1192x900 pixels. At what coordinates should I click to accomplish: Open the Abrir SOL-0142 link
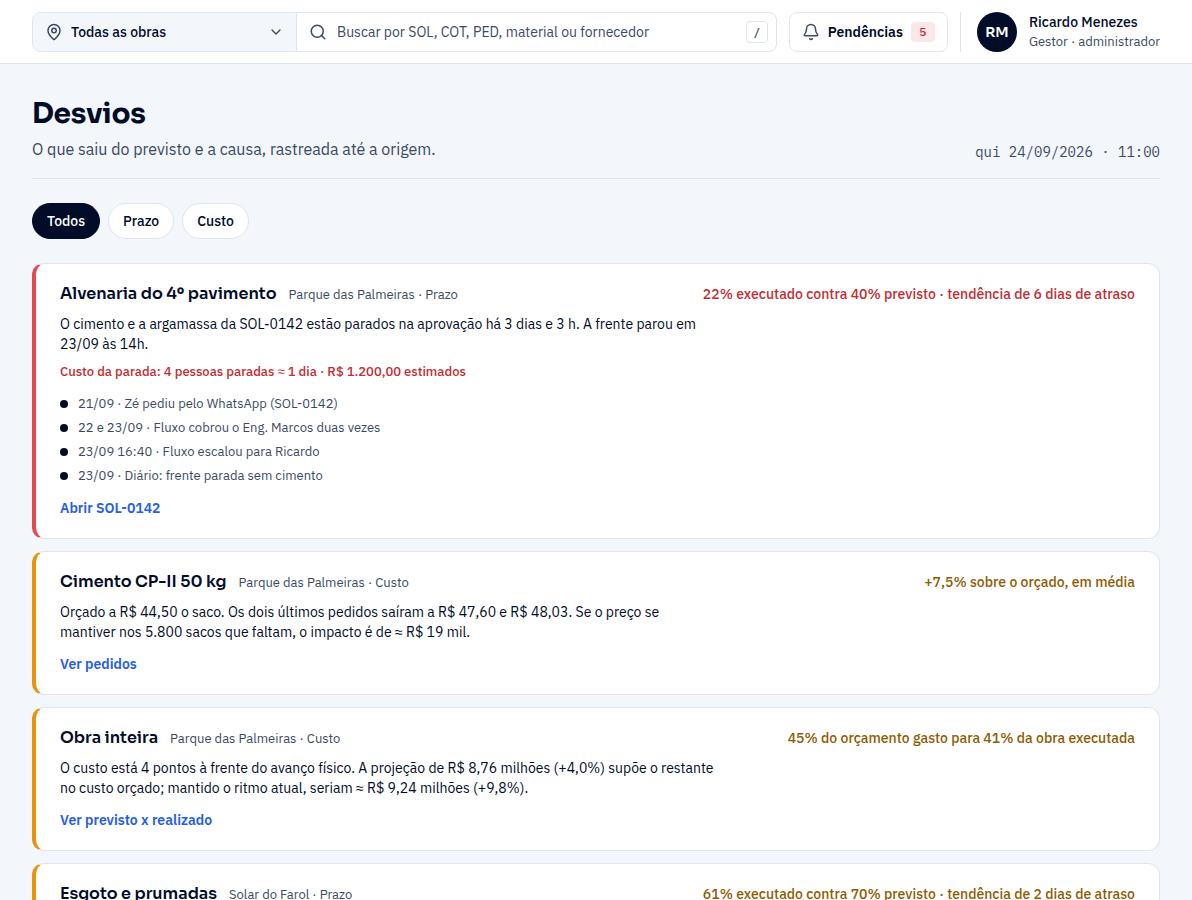pos(110,508)
